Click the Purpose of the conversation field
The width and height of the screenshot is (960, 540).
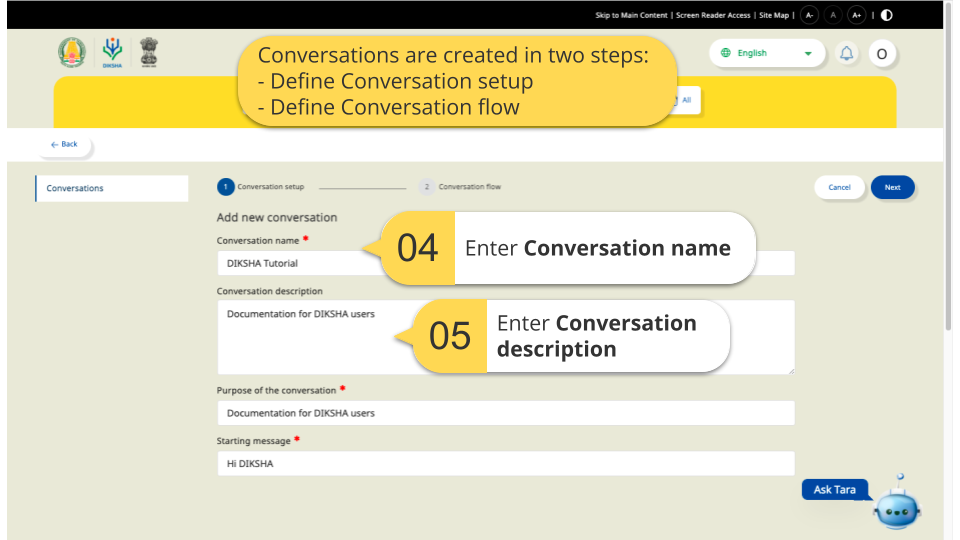pos(505,413)
